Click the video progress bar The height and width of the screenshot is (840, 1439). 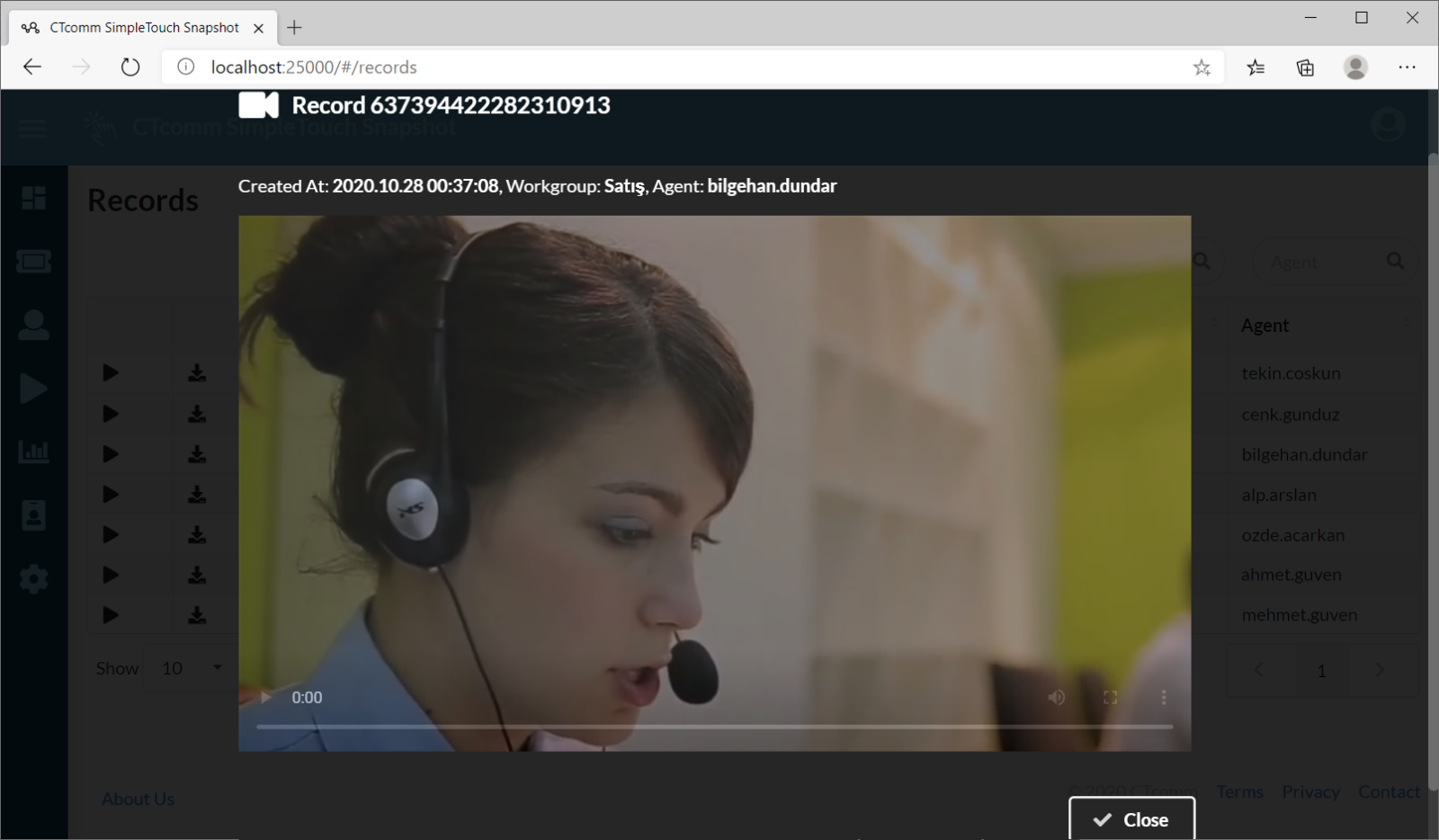(715, 726)
